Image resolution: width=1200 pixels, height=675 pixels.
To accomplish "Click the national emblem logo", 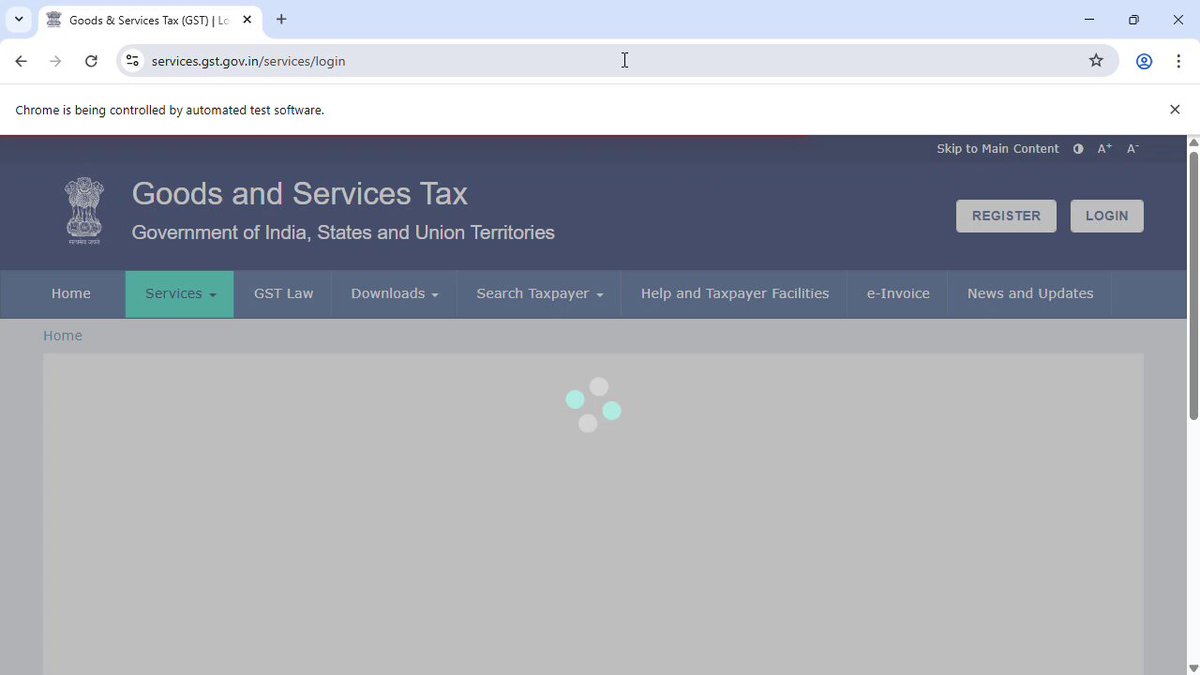I will [x=84, y=211].
